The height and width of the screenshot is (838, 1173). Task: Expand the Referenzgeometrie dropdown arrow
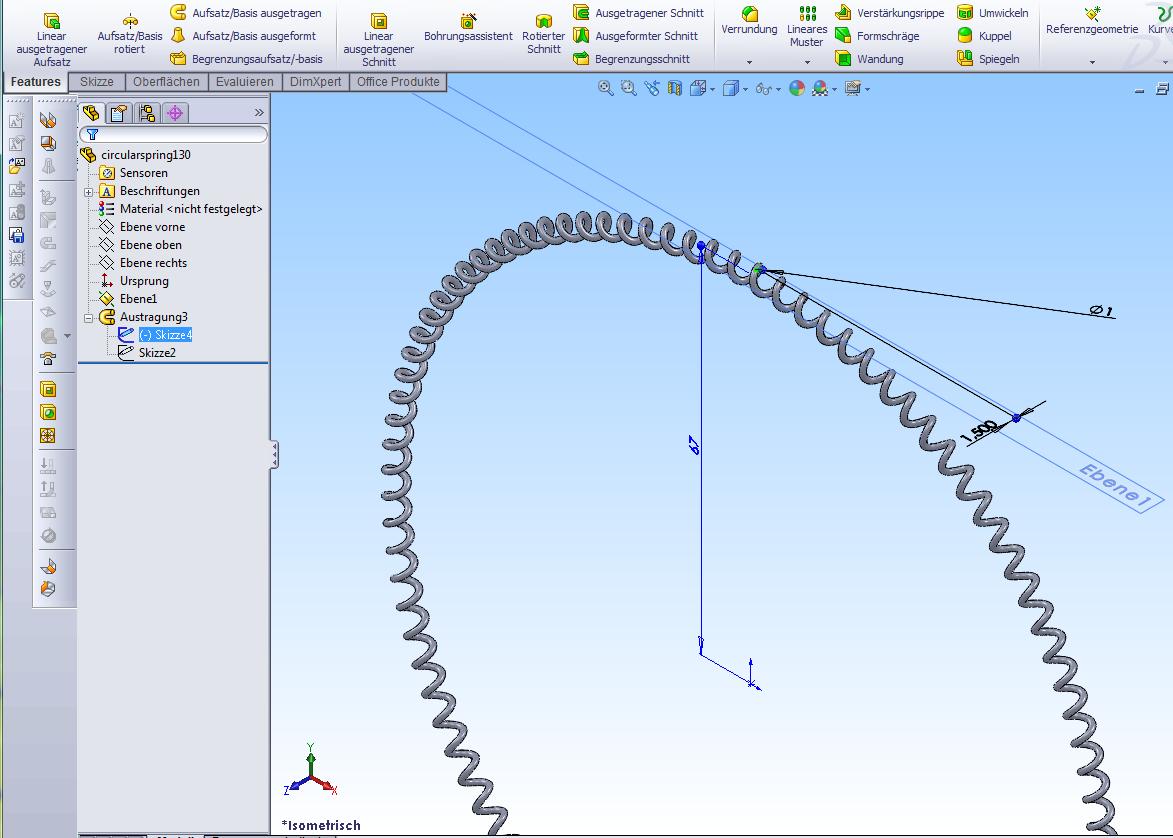1091,62
